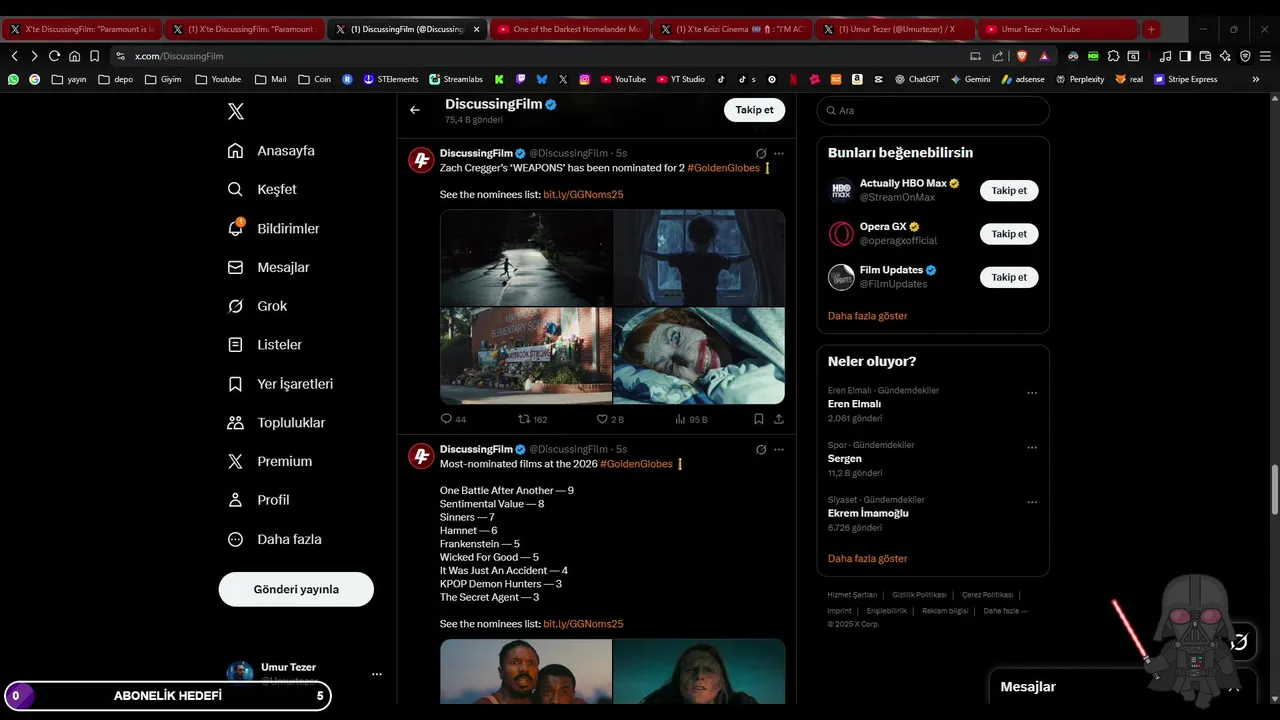
Task: Follow DiscussingFilm with the Takip et button
Action: pos(754,110)
